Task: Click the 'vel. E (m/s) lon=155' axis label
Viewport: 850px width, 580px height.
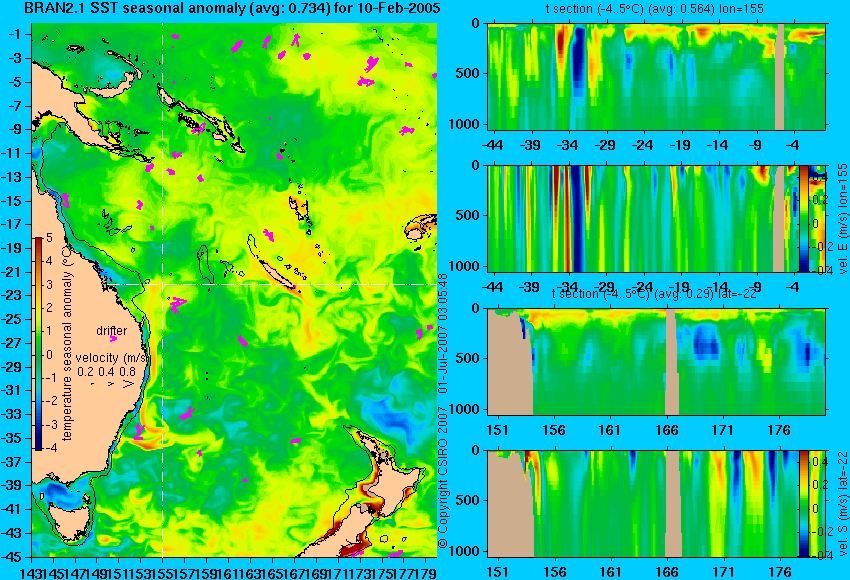Action: click(x=842, y=218)
